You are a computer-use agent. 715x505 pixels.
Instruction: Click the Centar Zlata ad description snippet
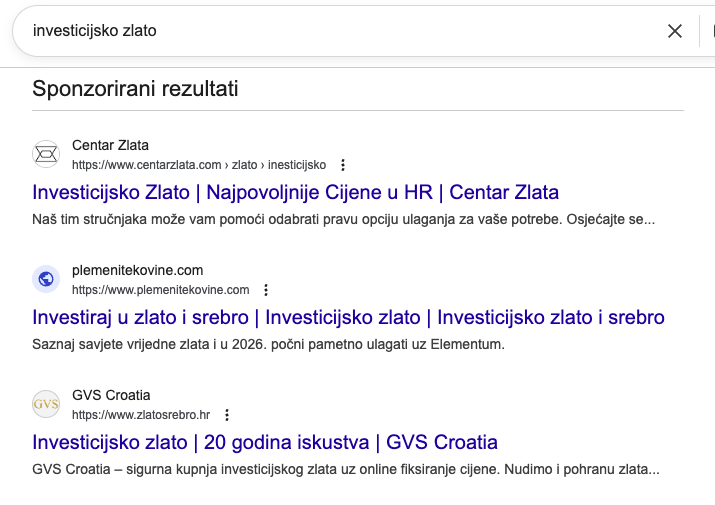[343, 219]
